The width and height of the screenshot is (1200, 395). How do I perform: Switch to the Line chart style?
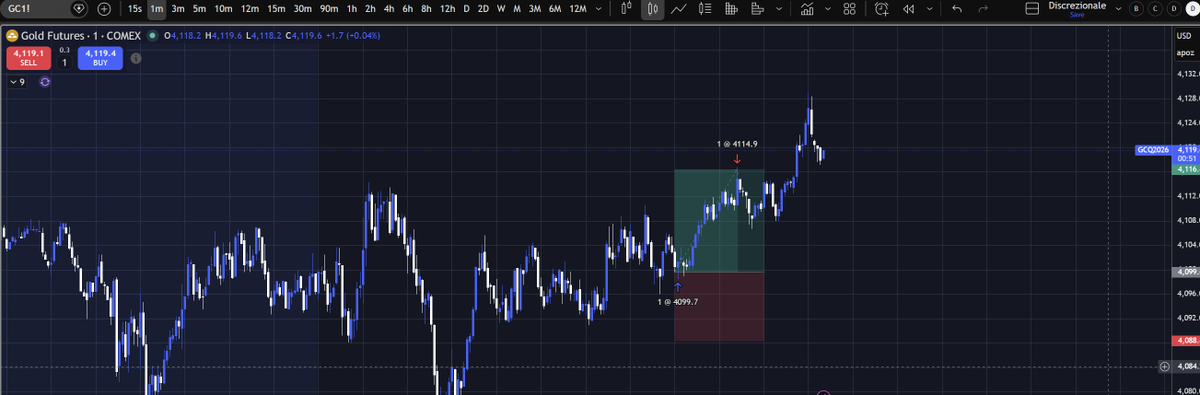(x=679, y=9)
